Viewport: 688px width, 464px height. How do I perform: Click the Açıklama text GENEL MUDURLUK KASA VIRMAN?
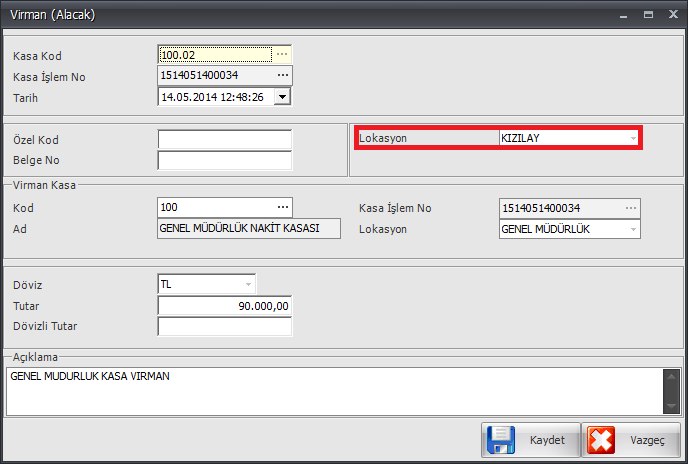[x=90, y=376]
